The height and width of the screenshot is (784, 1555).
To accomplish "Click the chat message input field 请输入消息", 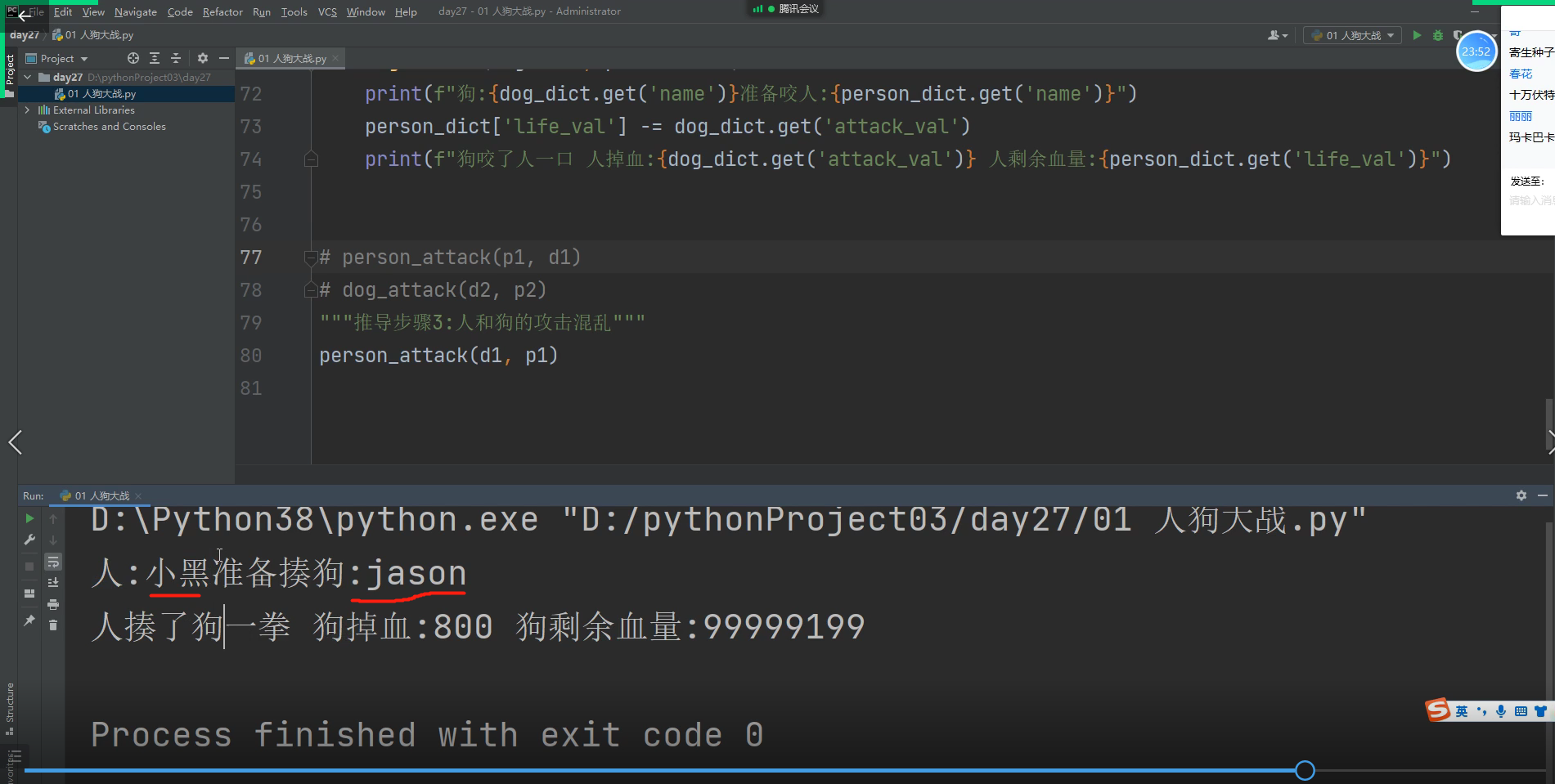I will point(1530,200).
